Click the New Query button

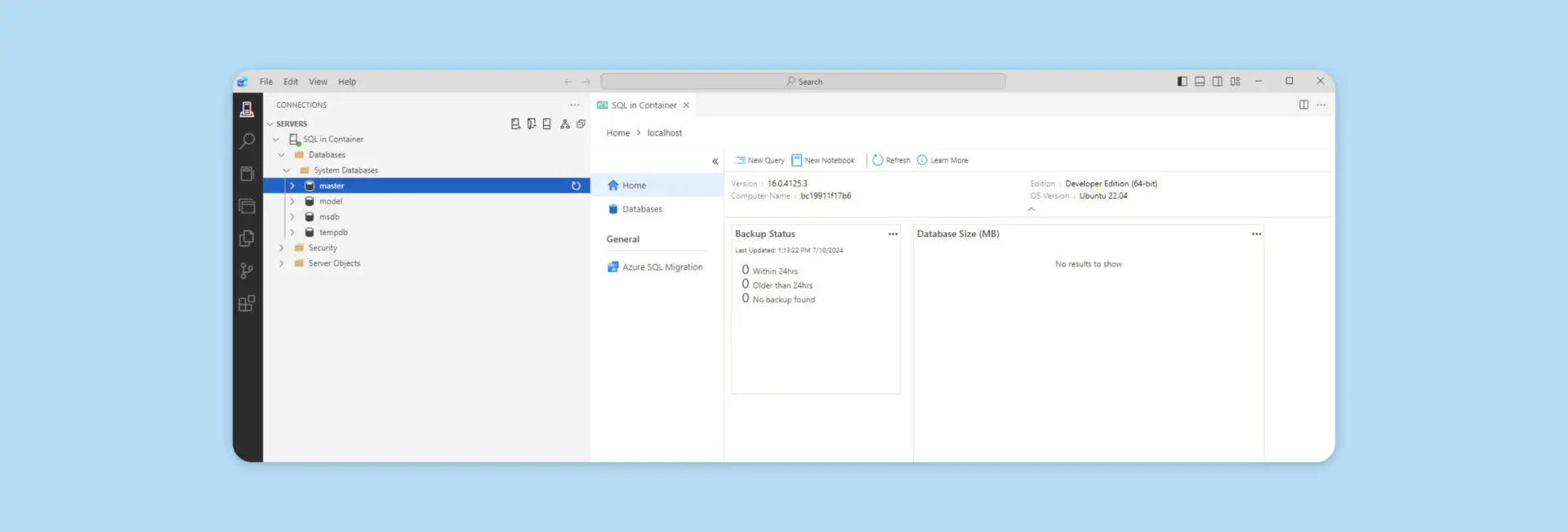759,160
